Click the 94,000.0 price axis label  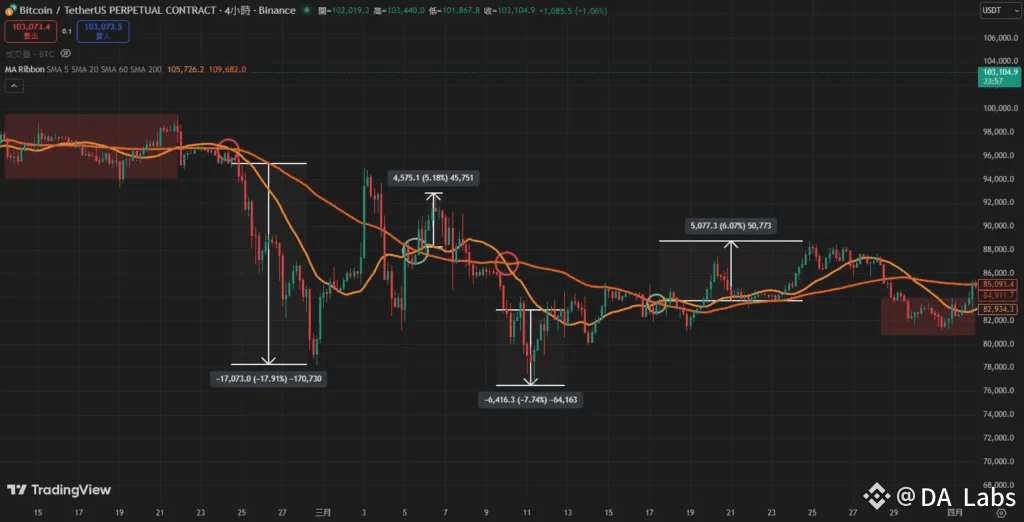[999, 179]
